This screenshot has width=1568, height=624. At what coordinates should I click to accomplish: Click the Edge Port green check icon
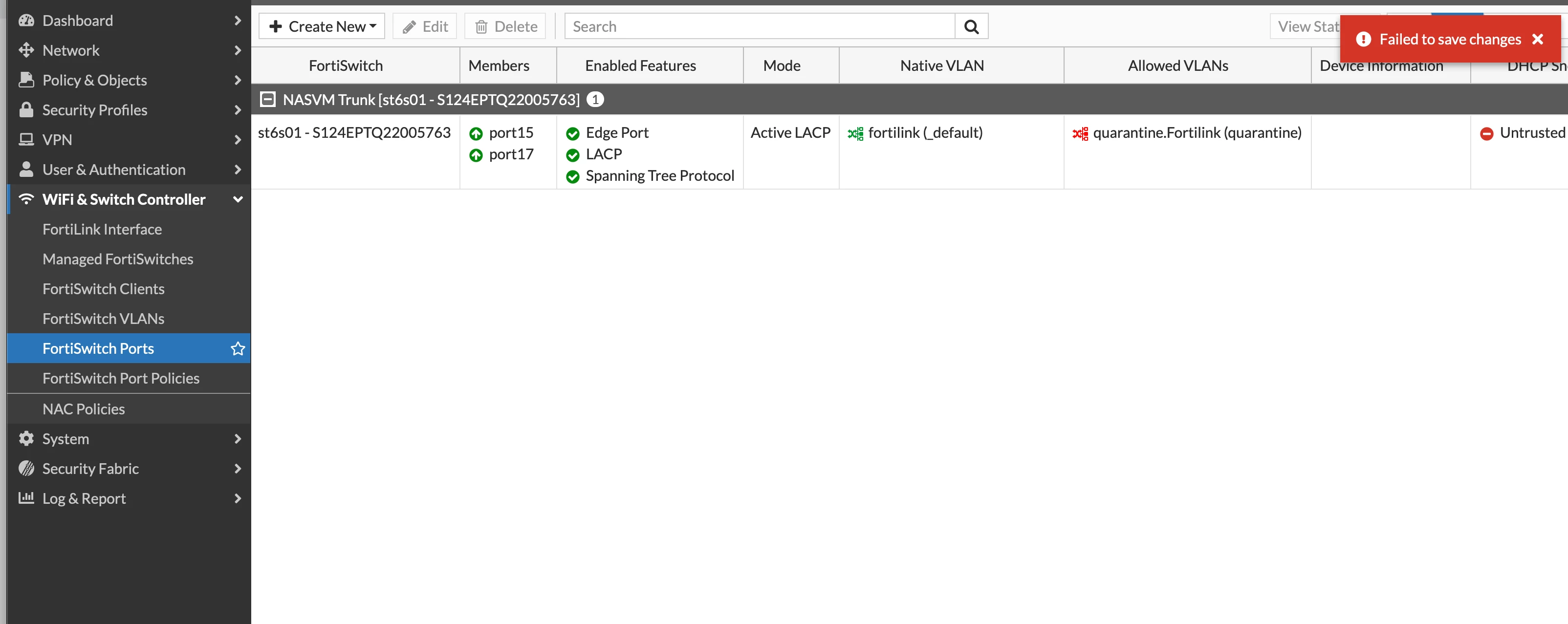[573, 133]
